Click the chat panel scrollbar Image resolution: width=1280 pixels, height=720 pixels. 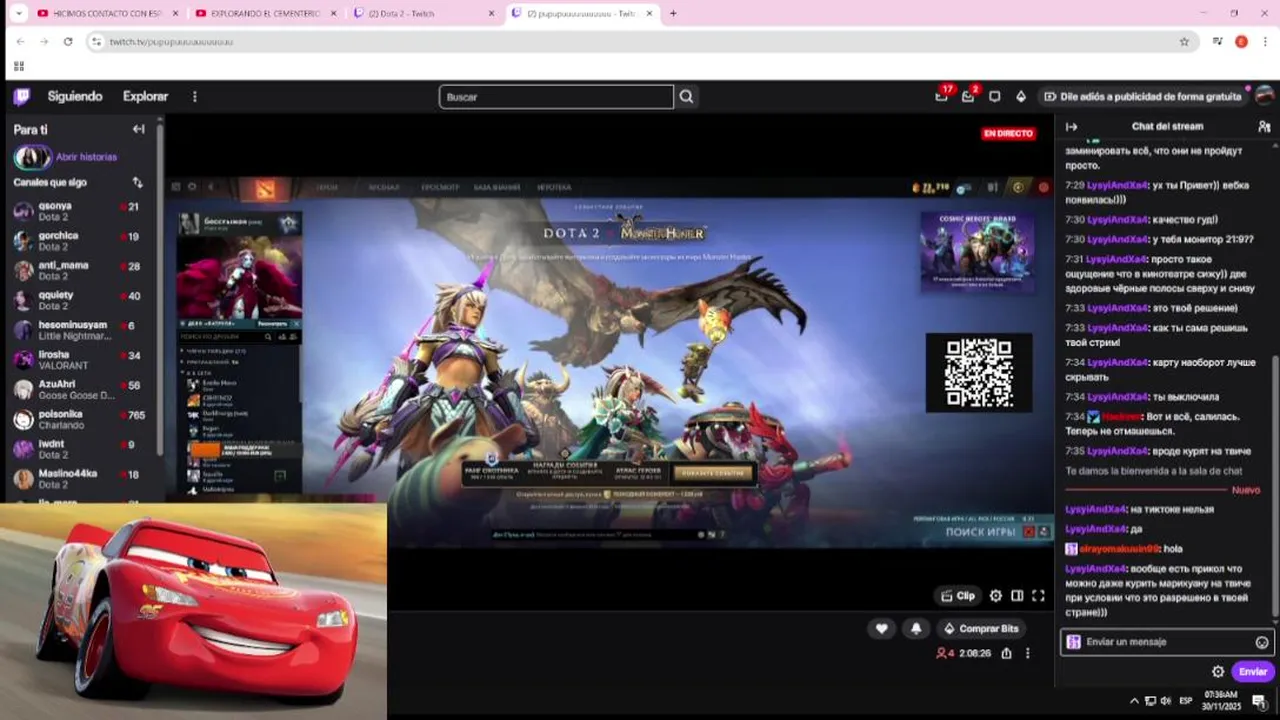tap(1274, 485)
